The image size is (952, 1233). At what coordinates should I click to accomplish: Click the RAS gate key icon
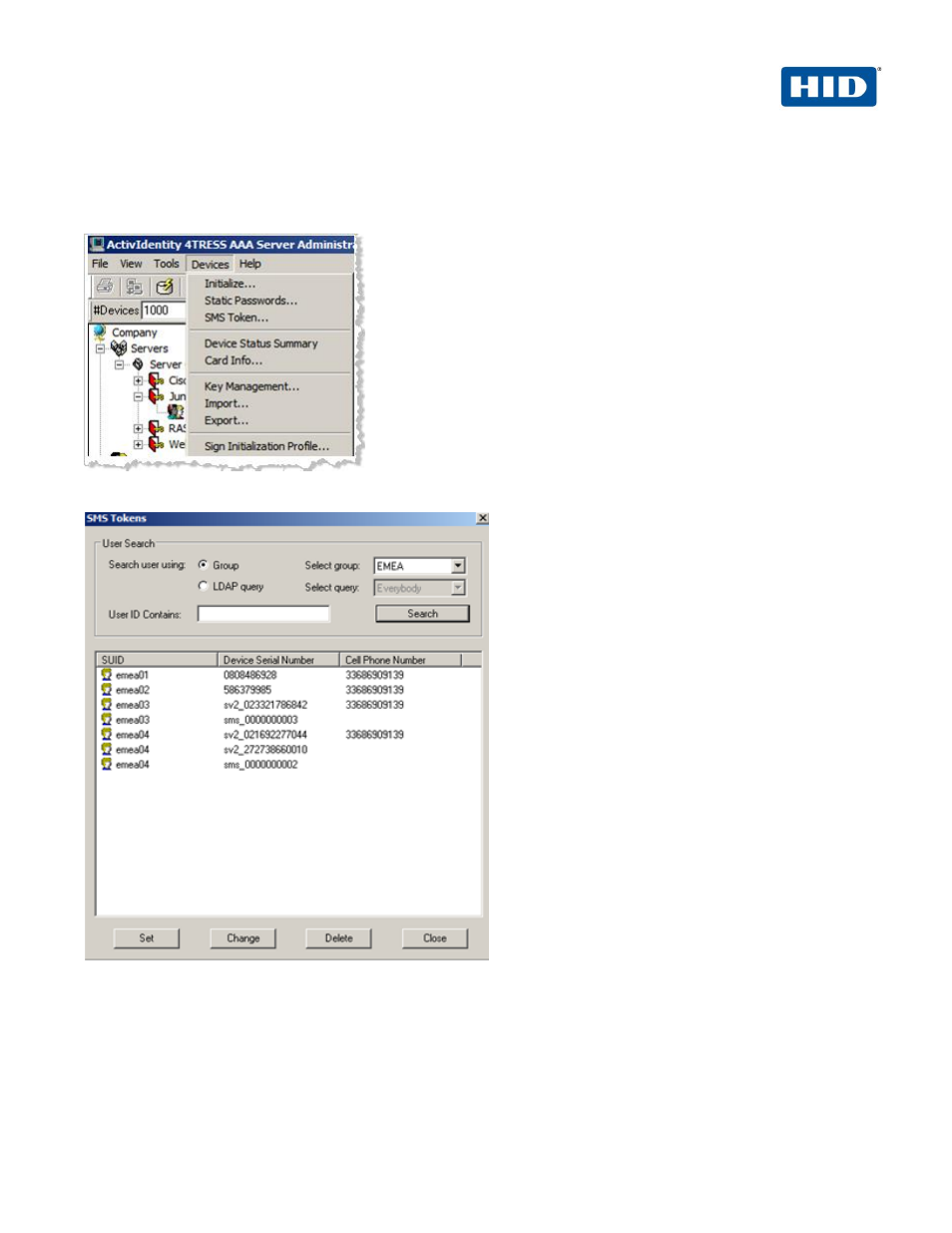tap(157, 428)
